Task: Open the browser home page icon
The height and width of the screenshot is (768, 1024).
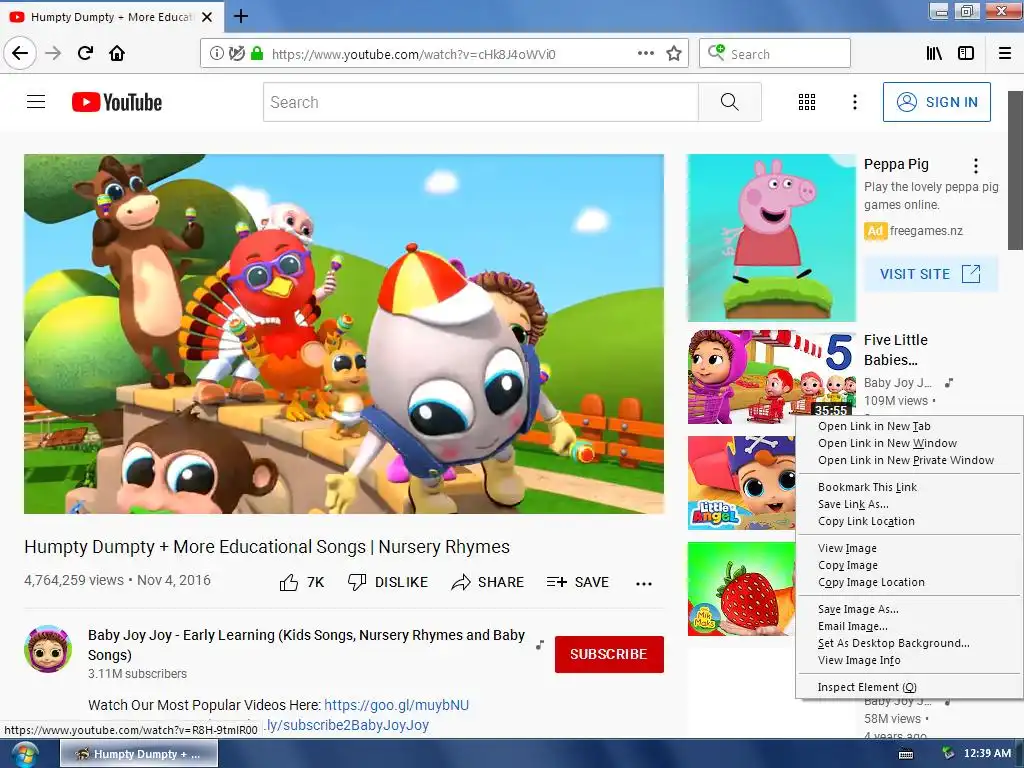Action: coord(117,53)
